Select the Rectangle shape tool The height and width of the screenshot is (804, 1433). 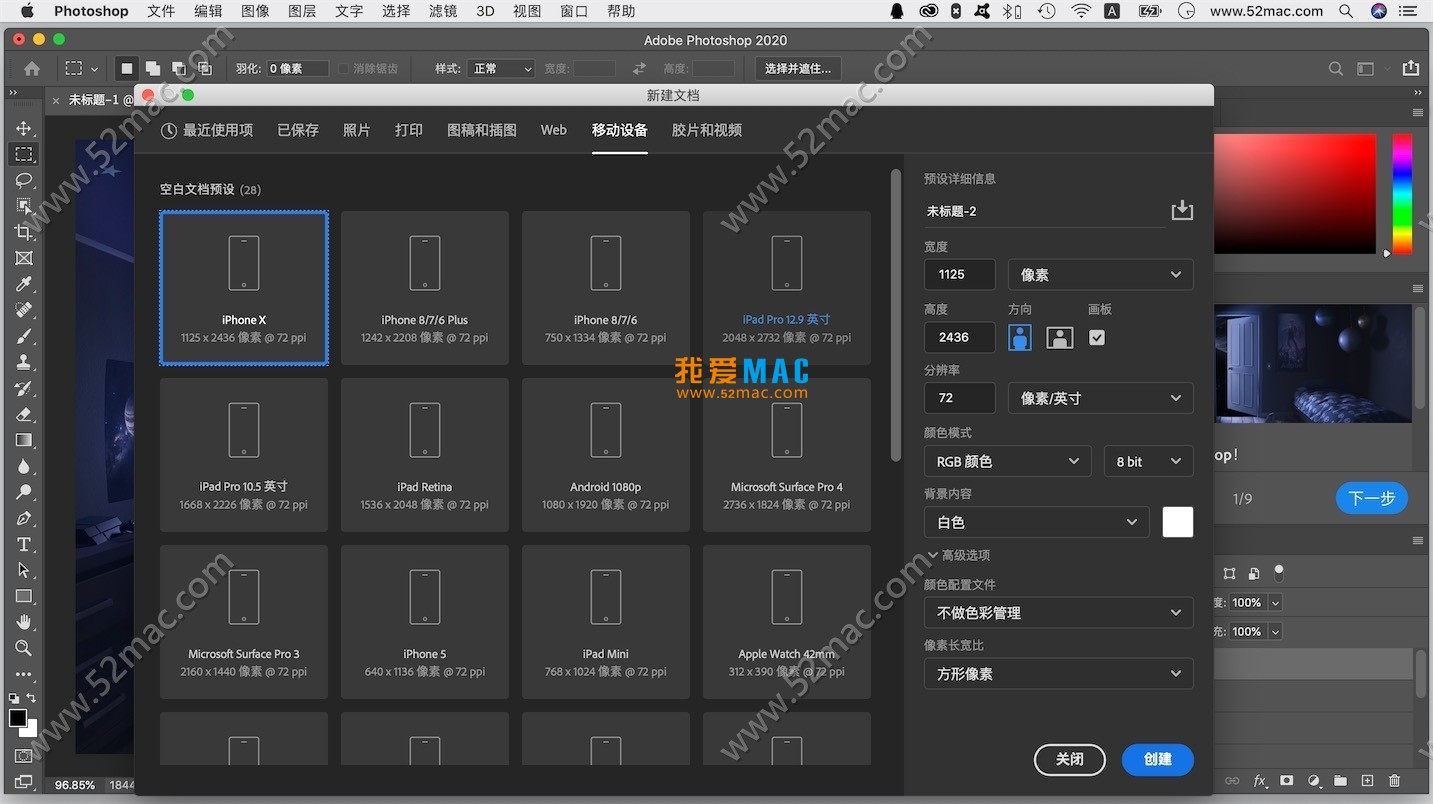point(24,596)
